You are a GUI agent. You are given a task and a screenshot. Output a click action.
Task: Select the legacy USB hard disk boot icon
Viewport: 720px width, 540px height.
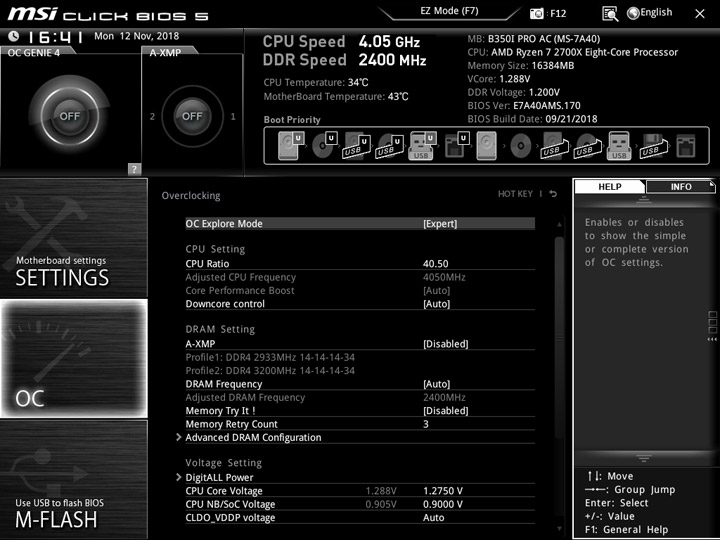(x=555, y=146)
